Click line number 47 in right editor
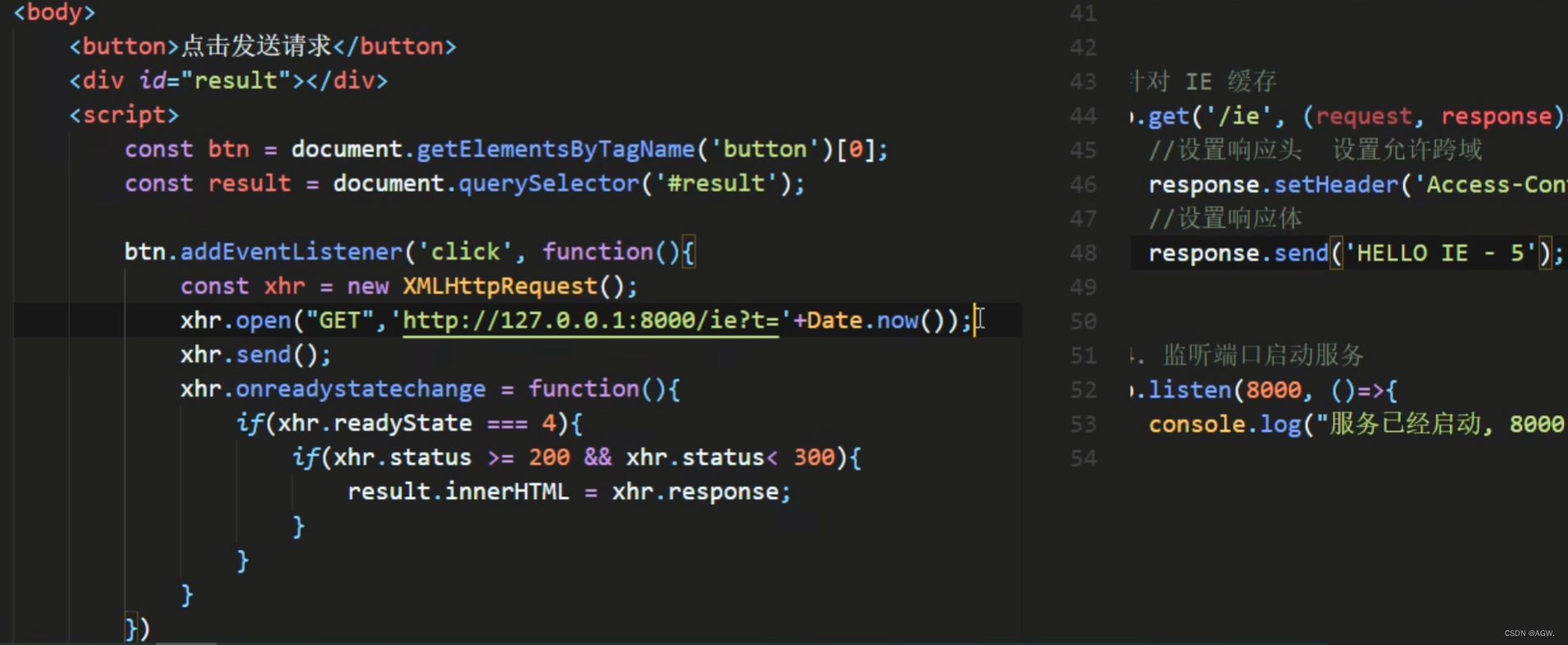 [1083, 219]
